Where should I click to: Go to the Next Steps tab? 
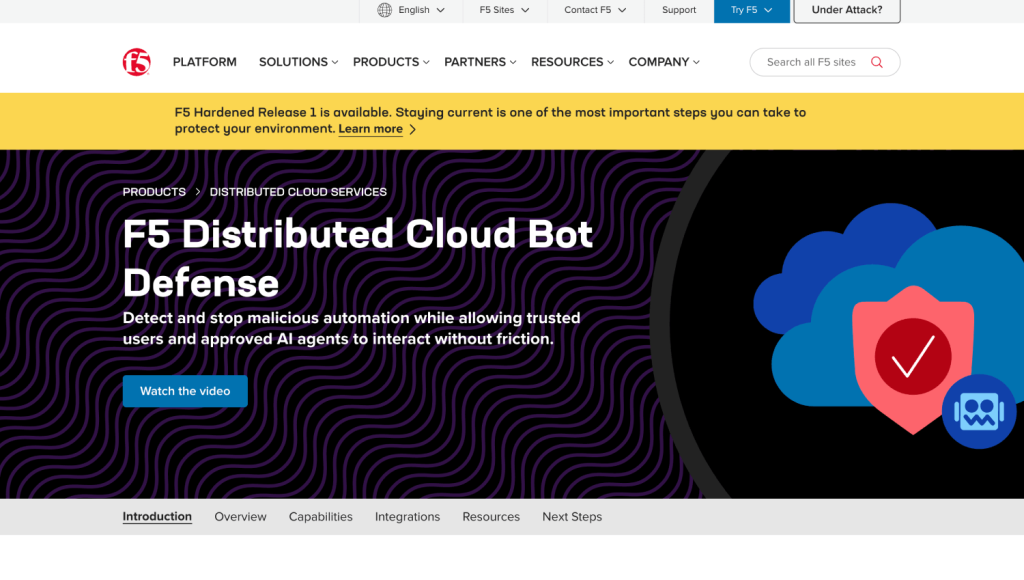pyautogui.click(x=572, y=517)
